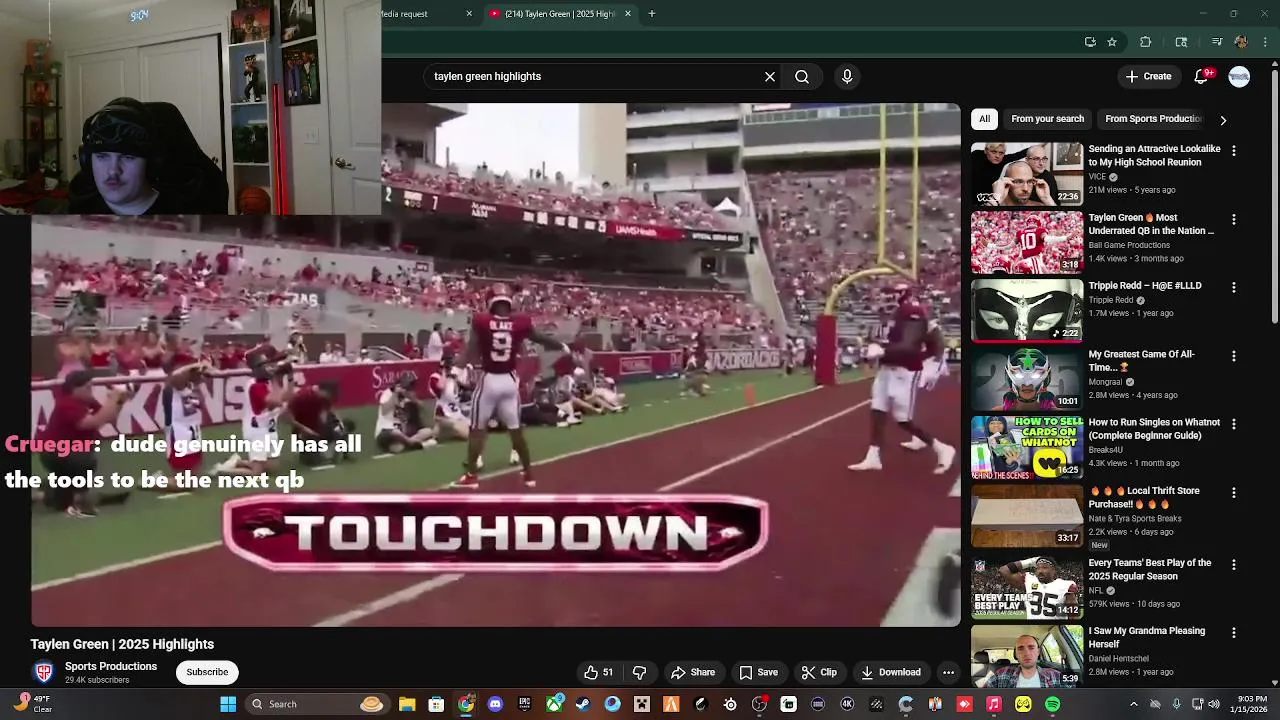The image size is (1280, 720).
Task: Click the video title Taylen Green 2025 Highlights
Action: pos(122,644)
